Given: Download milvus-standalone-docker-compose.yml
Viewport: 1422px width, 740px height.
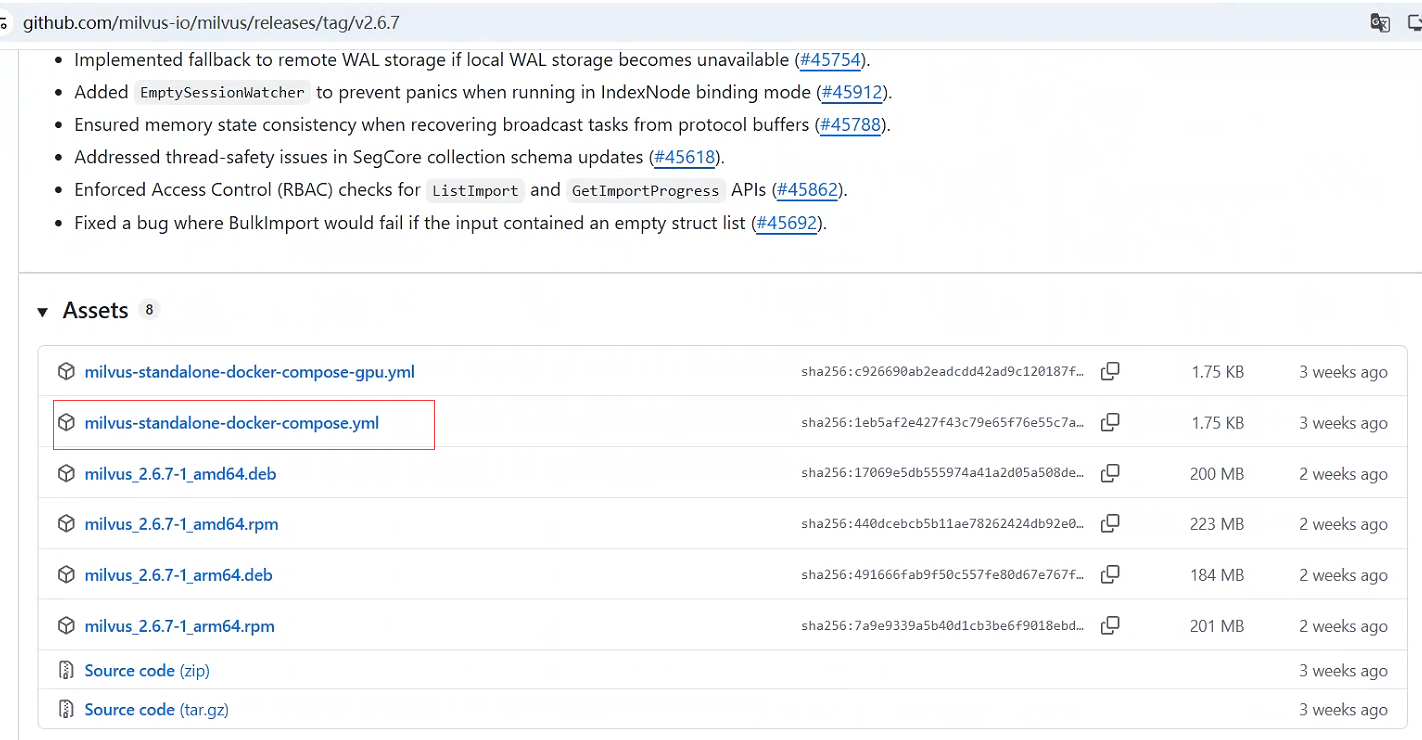Looking at the screenshot, I should coord(231,423).
